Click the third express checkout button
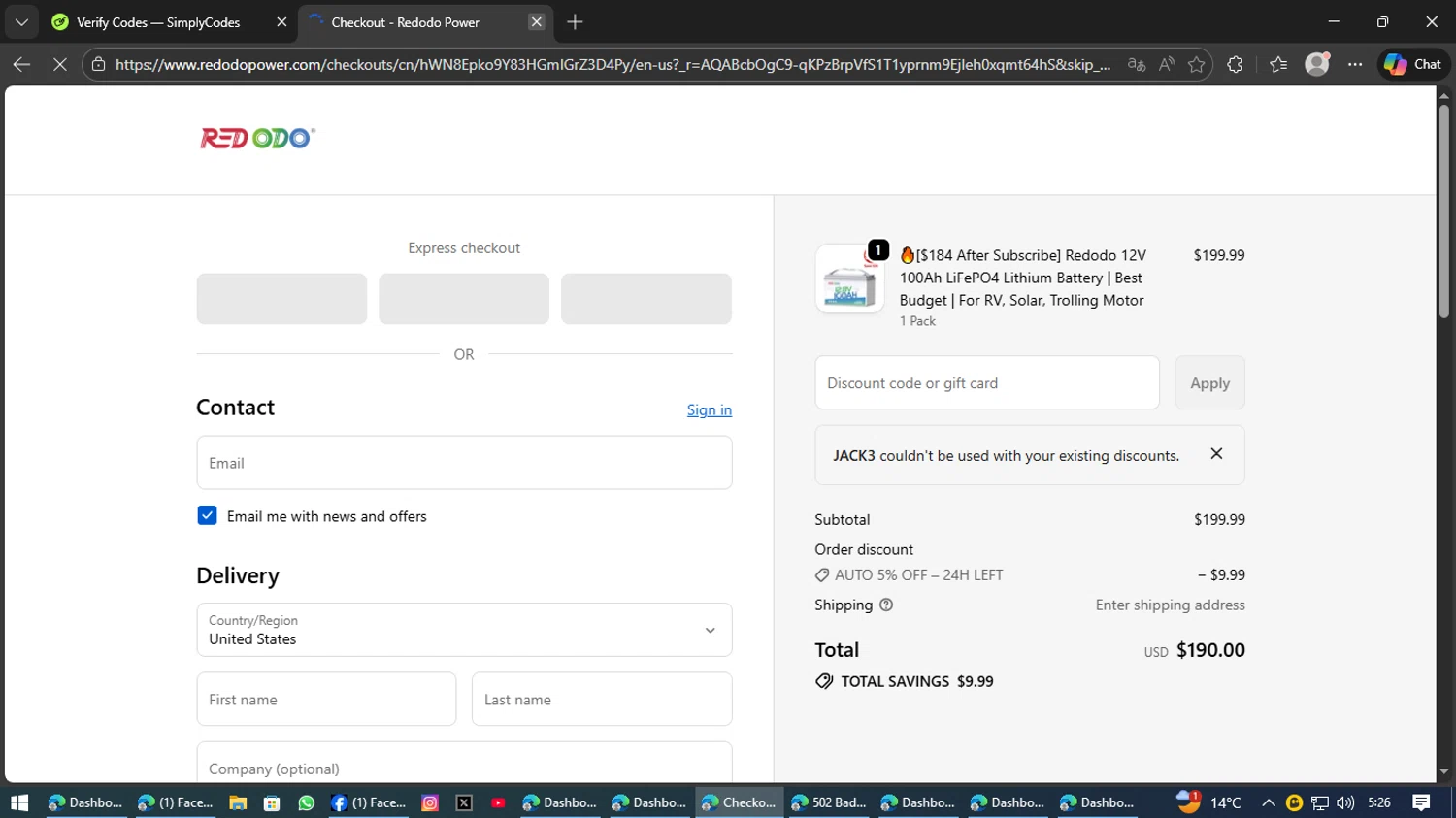 pos(646,299)
